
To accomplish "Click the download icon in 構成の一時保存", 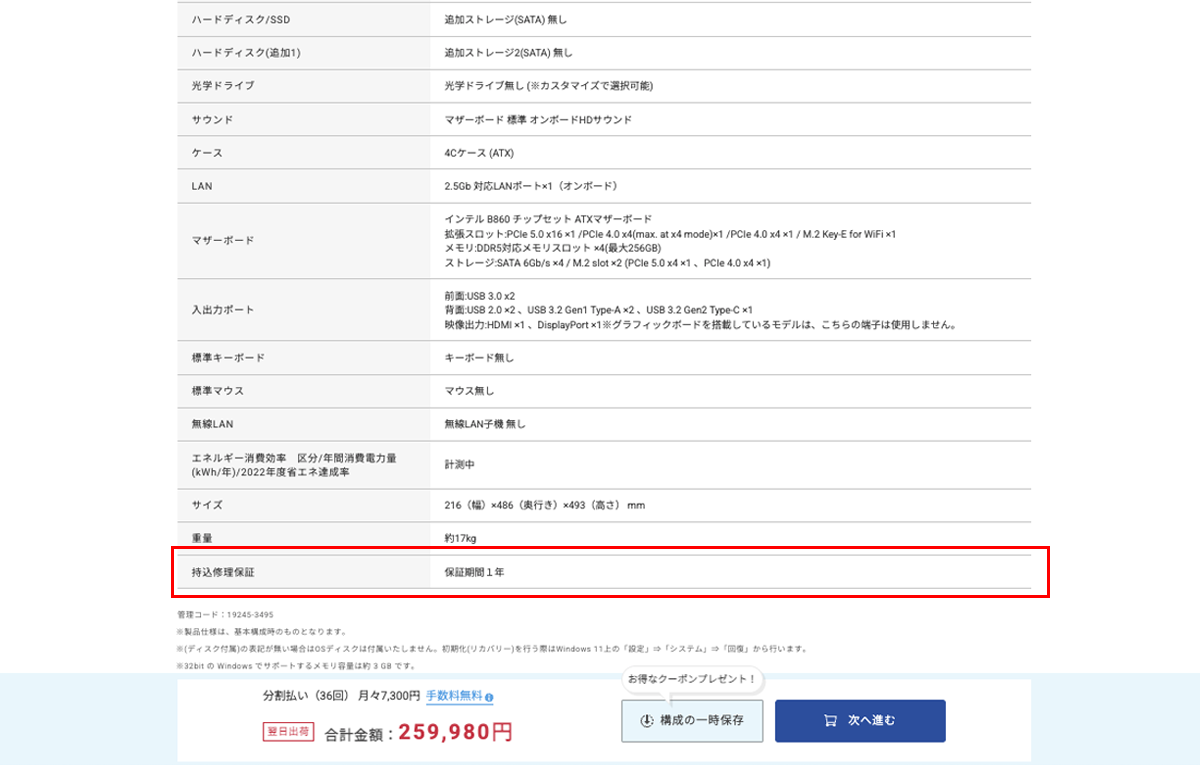I will point(647,720).
